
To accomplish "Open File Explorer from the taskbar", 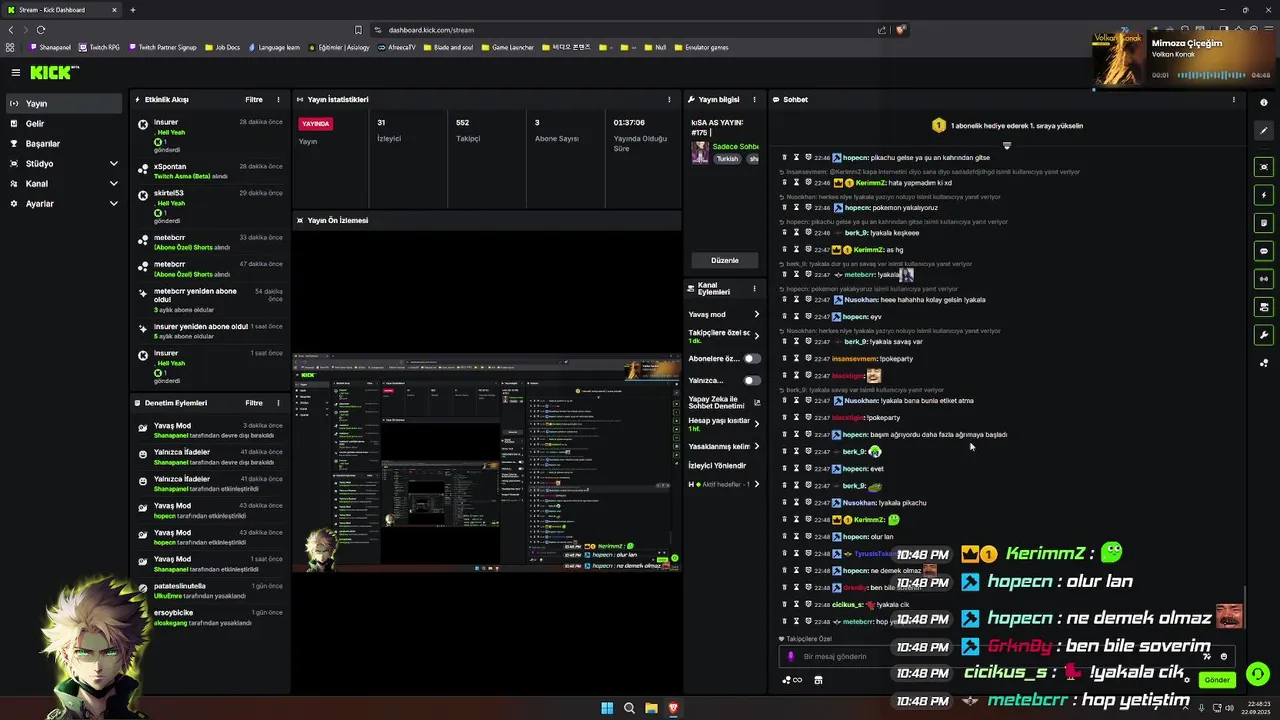I will pos(651,708).
